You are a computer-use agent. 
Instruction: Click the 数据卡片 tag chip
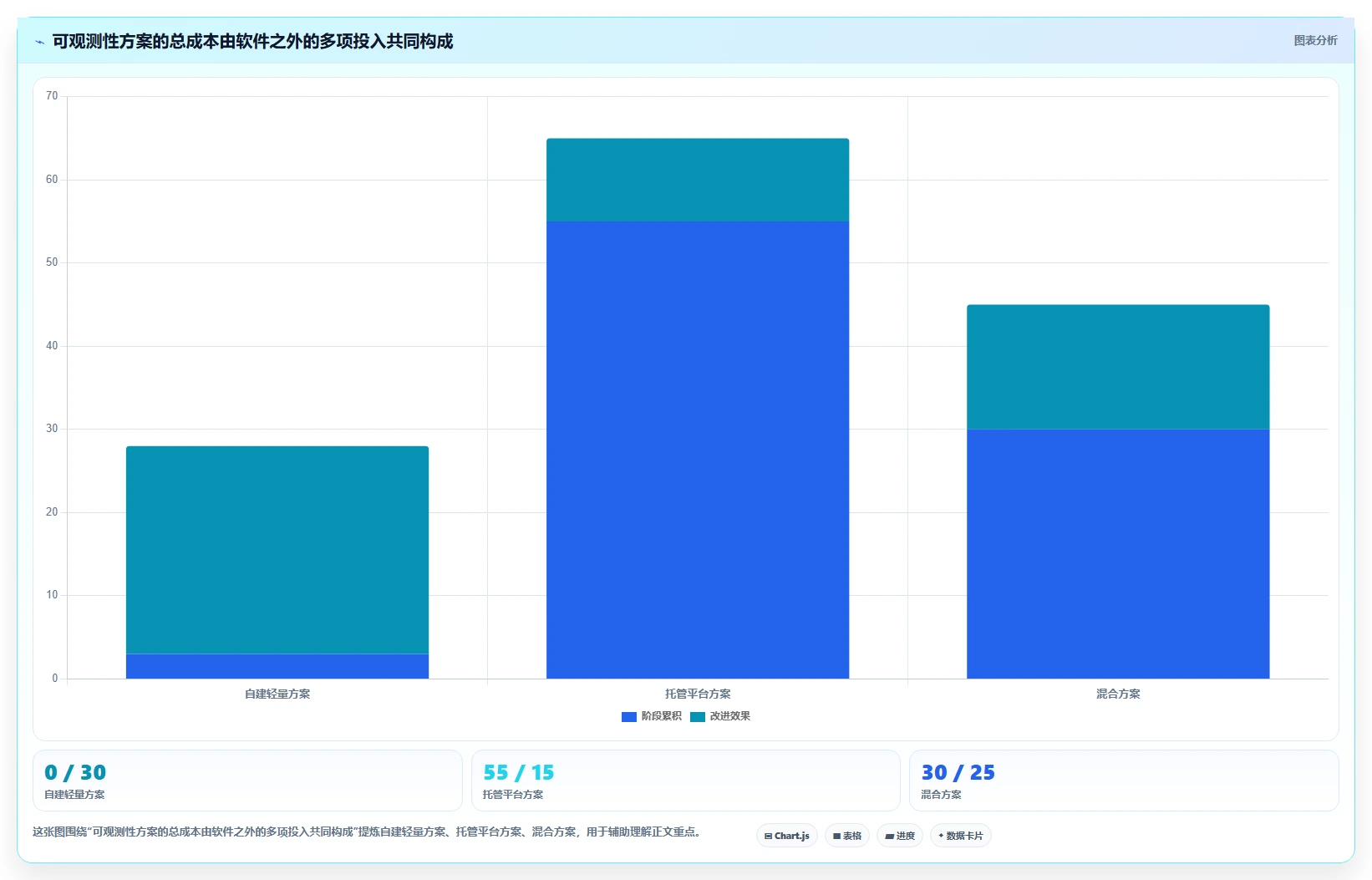click(x=960, y=836)
